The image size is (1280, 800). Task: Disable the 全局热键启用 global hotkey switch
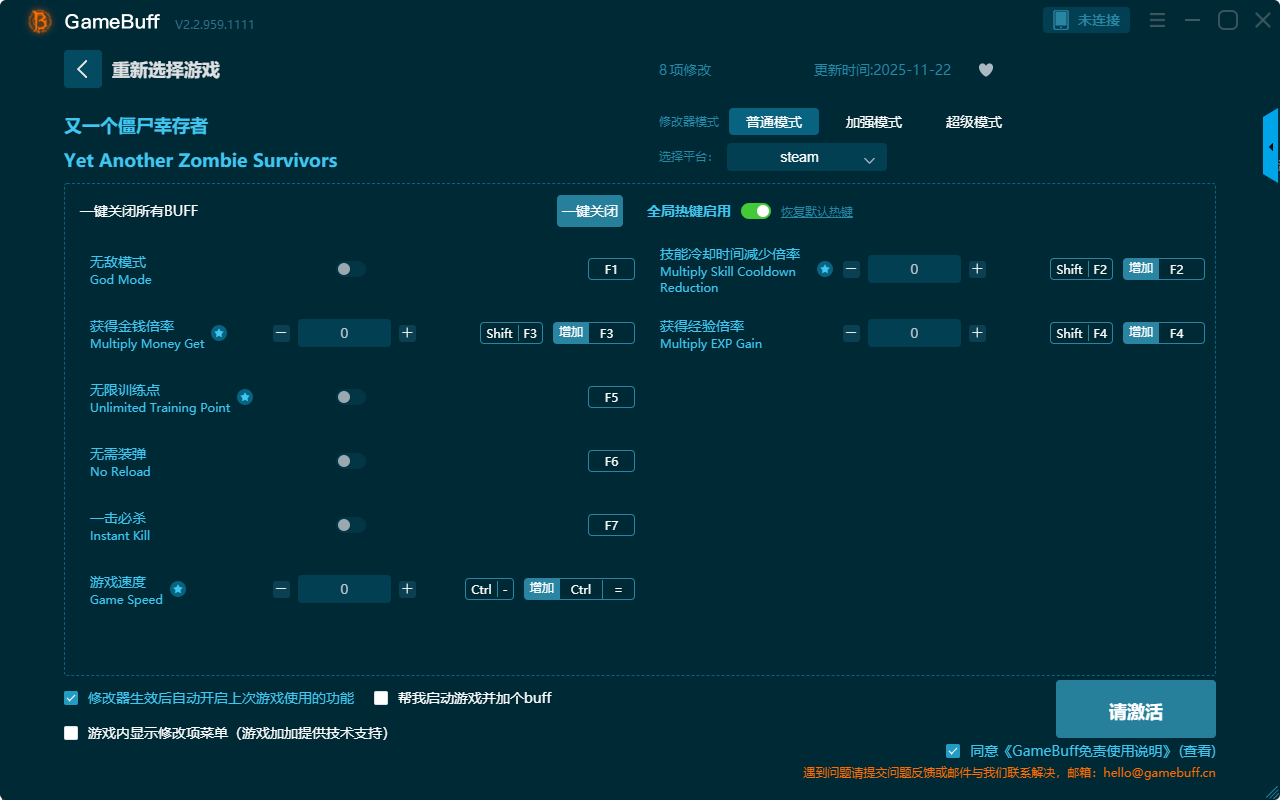pyautogui.click(x=756, y=211)
